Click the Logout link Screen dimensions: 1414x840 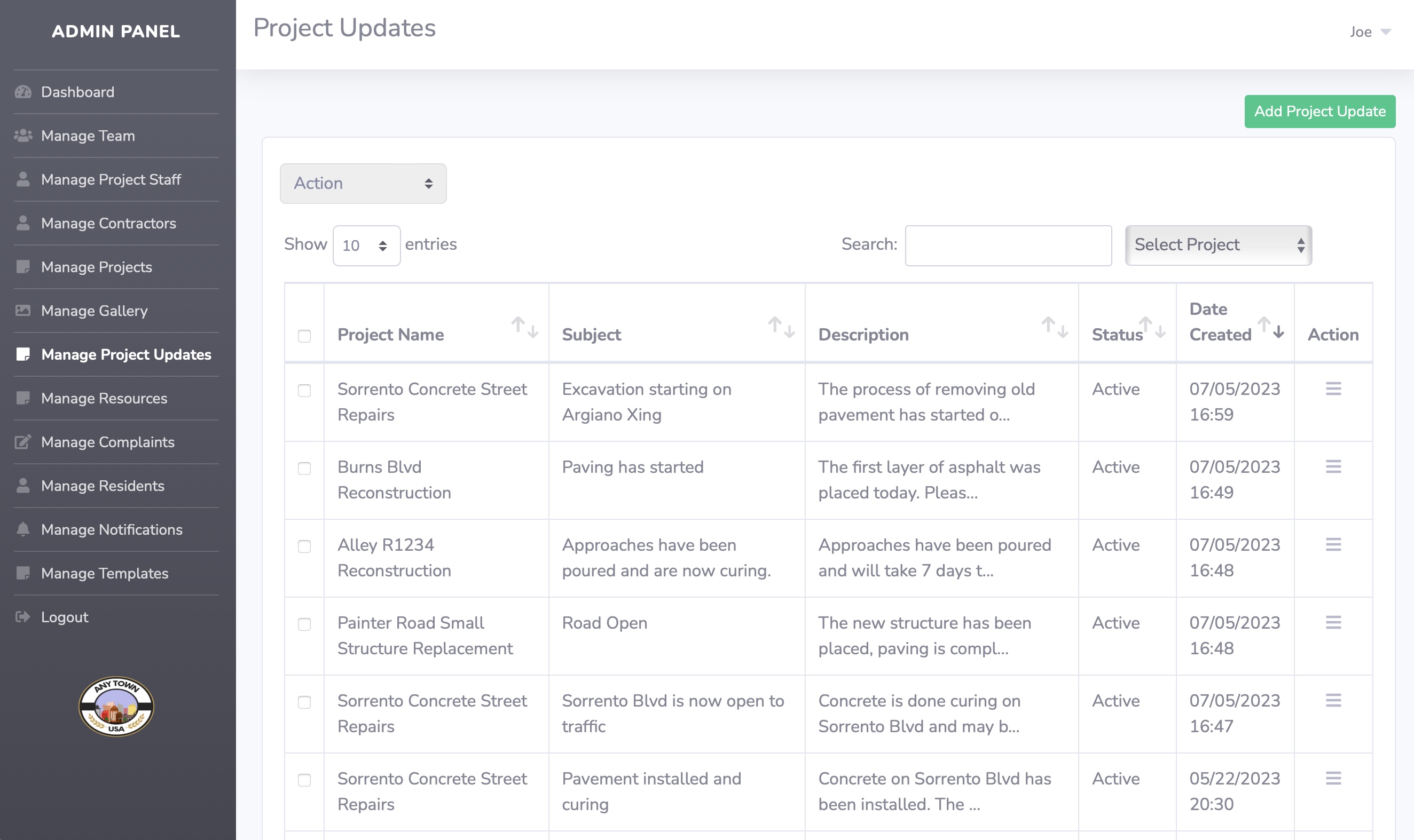pyautogui.click(x=65, y=617)
